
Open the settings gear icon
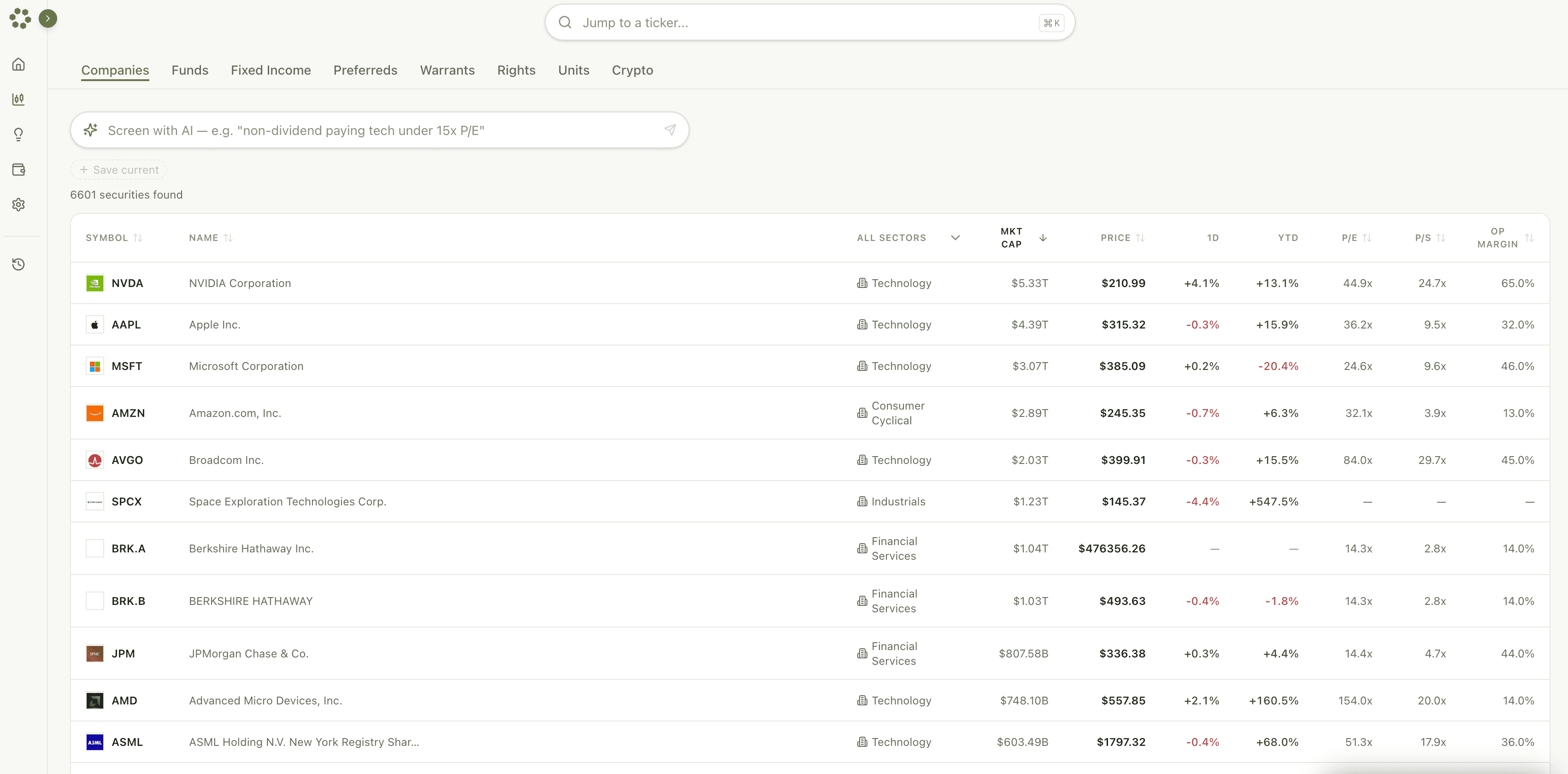pos(19,205)
